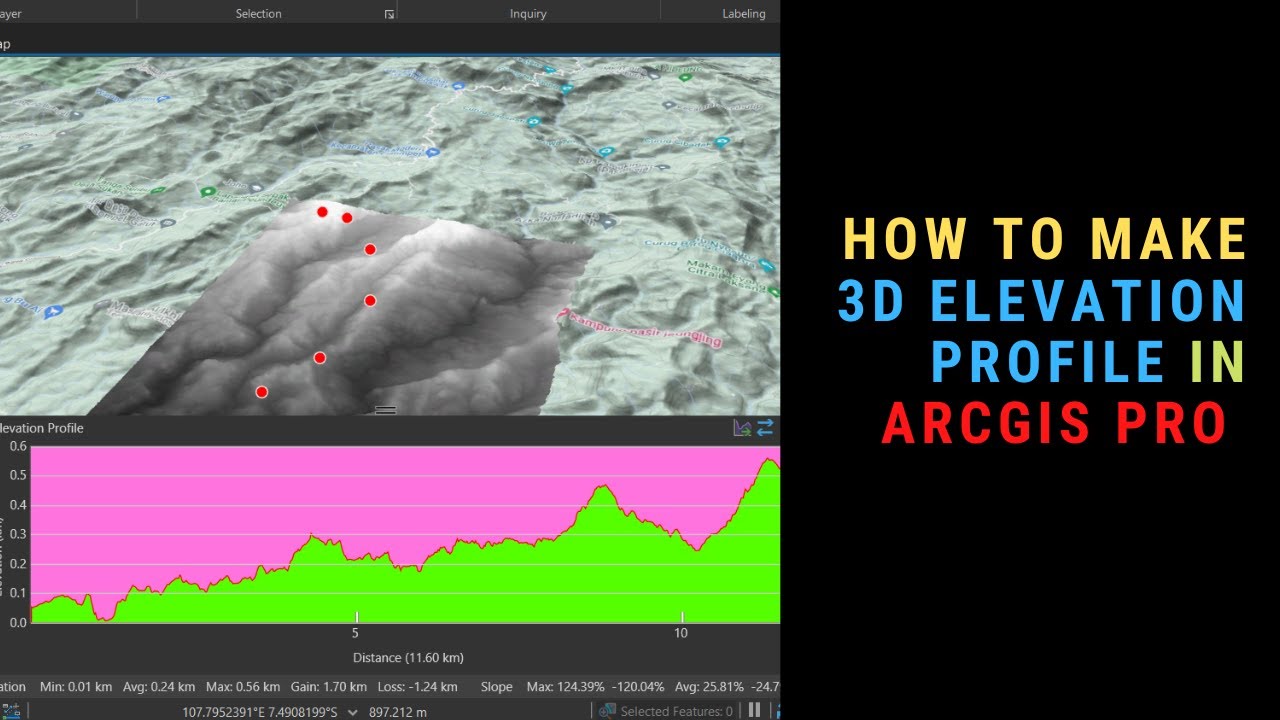Click the 0.6 value on elevation axis
The image size is (1280, 720).
18,446
